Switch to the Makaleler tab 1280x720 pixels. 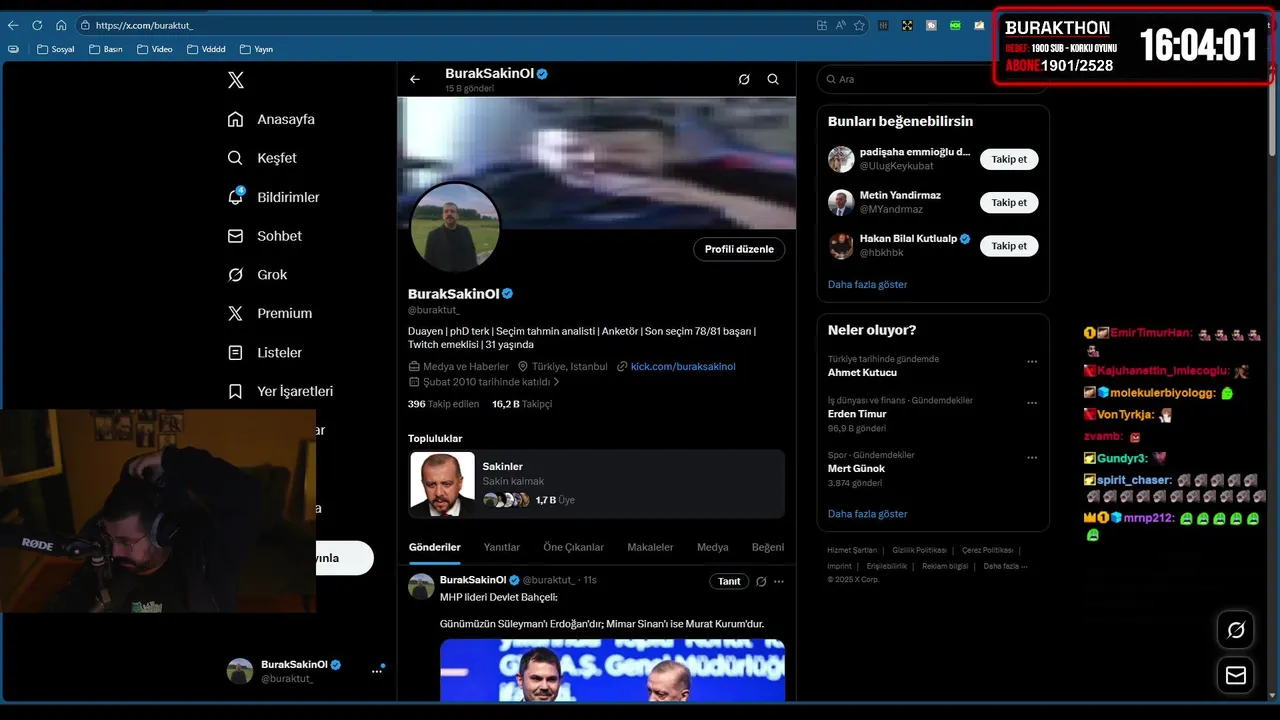[650, 547]
